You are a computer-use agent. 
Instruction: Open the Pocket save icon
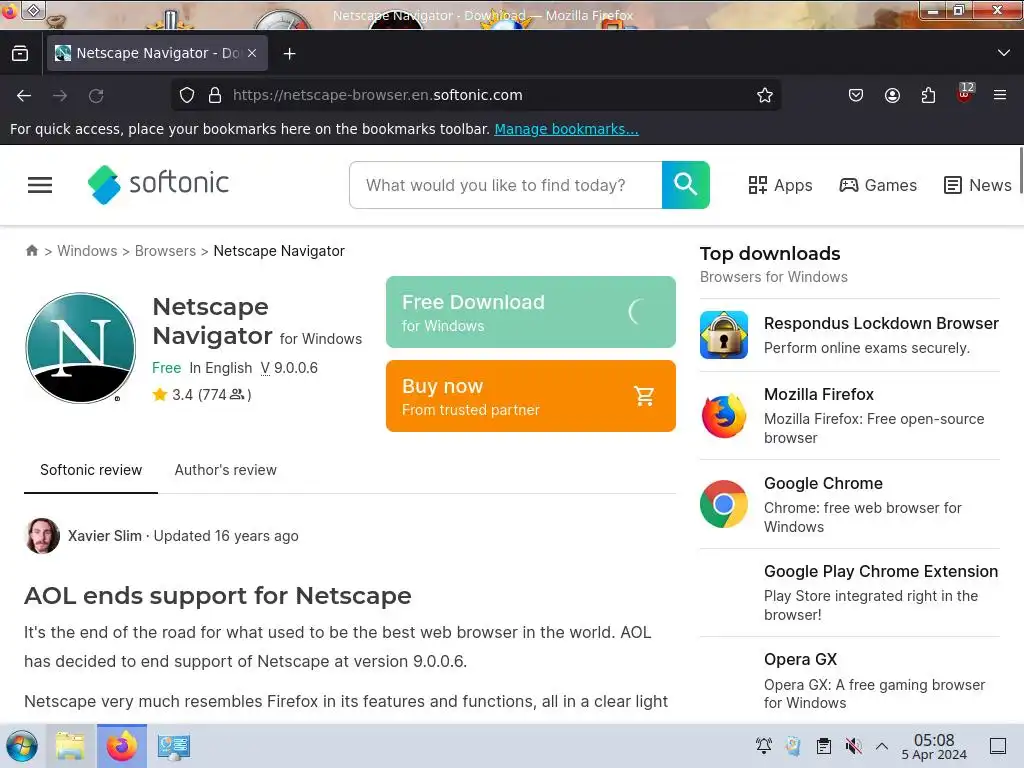(856, 95)
